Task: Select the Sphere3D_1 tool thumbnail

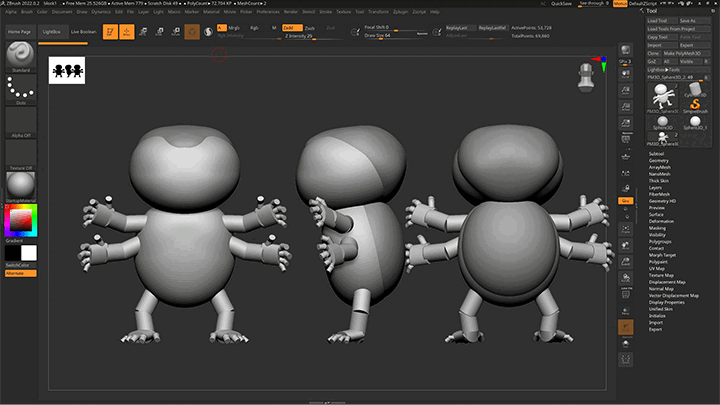Action: pos(695,123)
